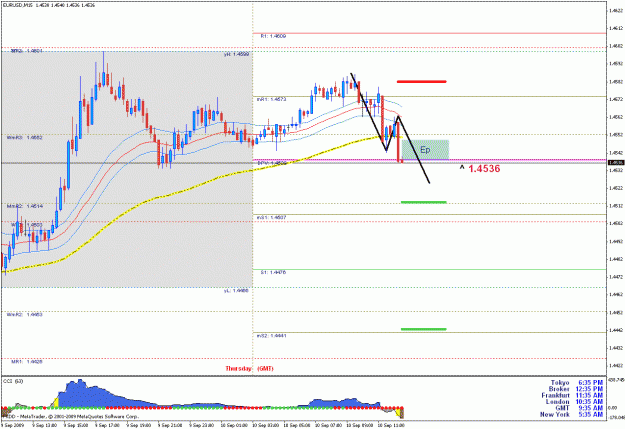Click the New York 5:35 AM clock row
The image size is (625, 429).
point(571,414)
